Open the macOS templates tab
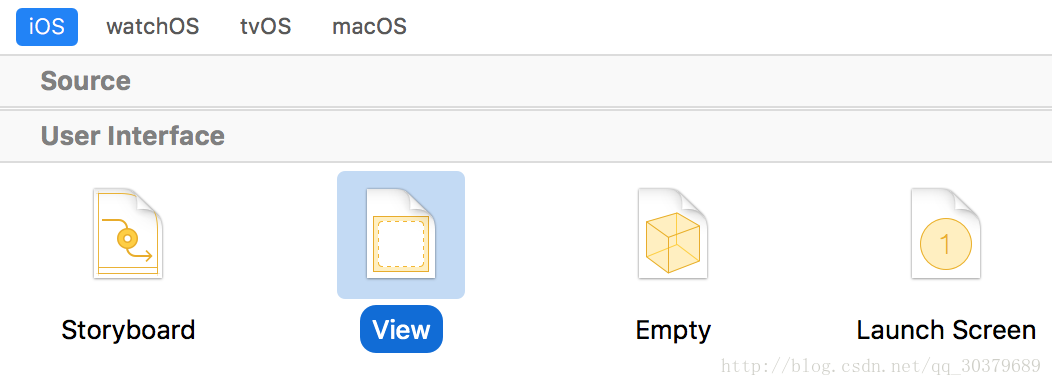This screenshot has height=386, width=1052. click(370, 27)
